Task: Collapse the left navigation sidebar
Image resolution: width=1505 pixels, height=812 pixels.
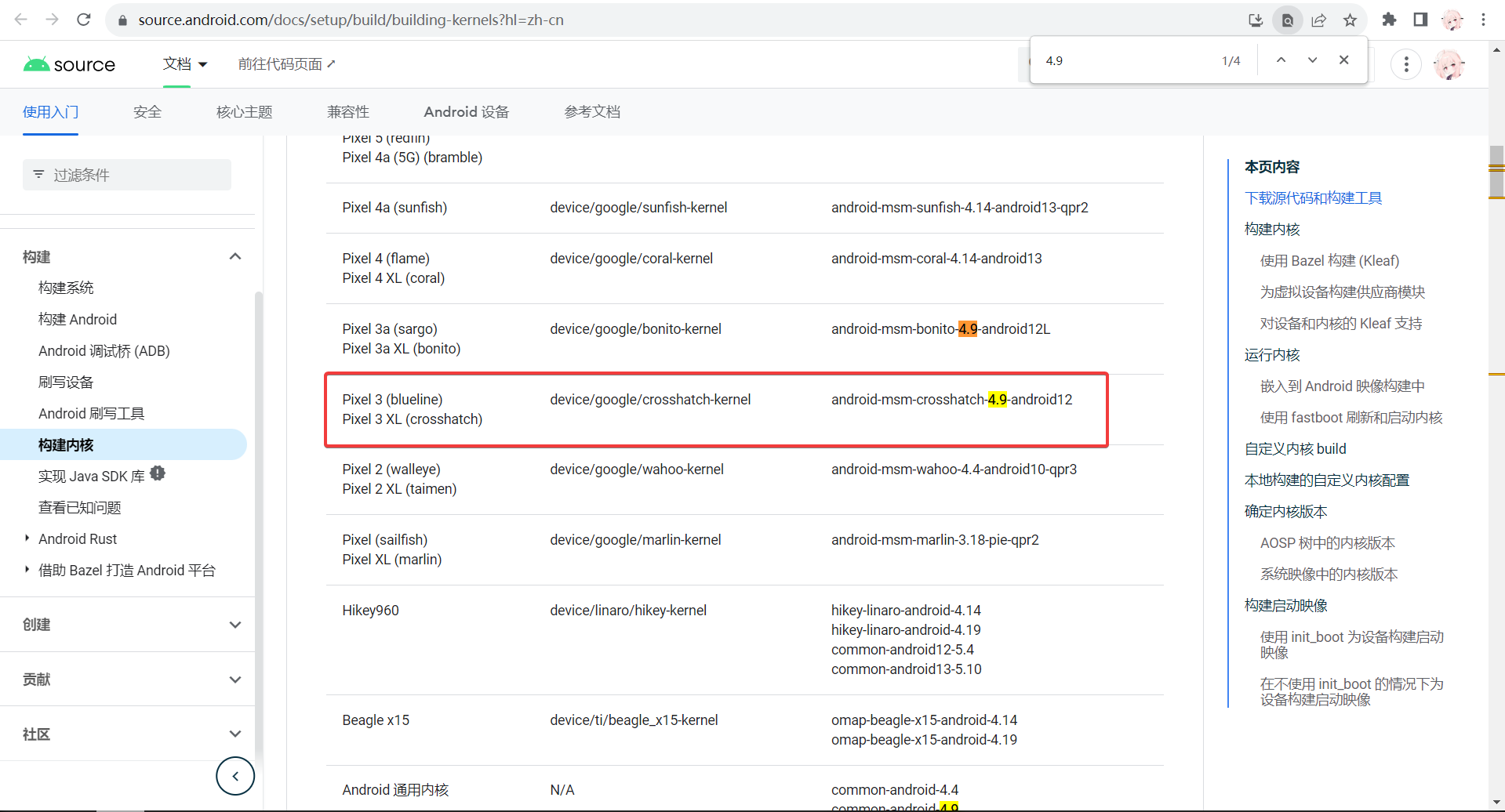Action: pos(235,776)
